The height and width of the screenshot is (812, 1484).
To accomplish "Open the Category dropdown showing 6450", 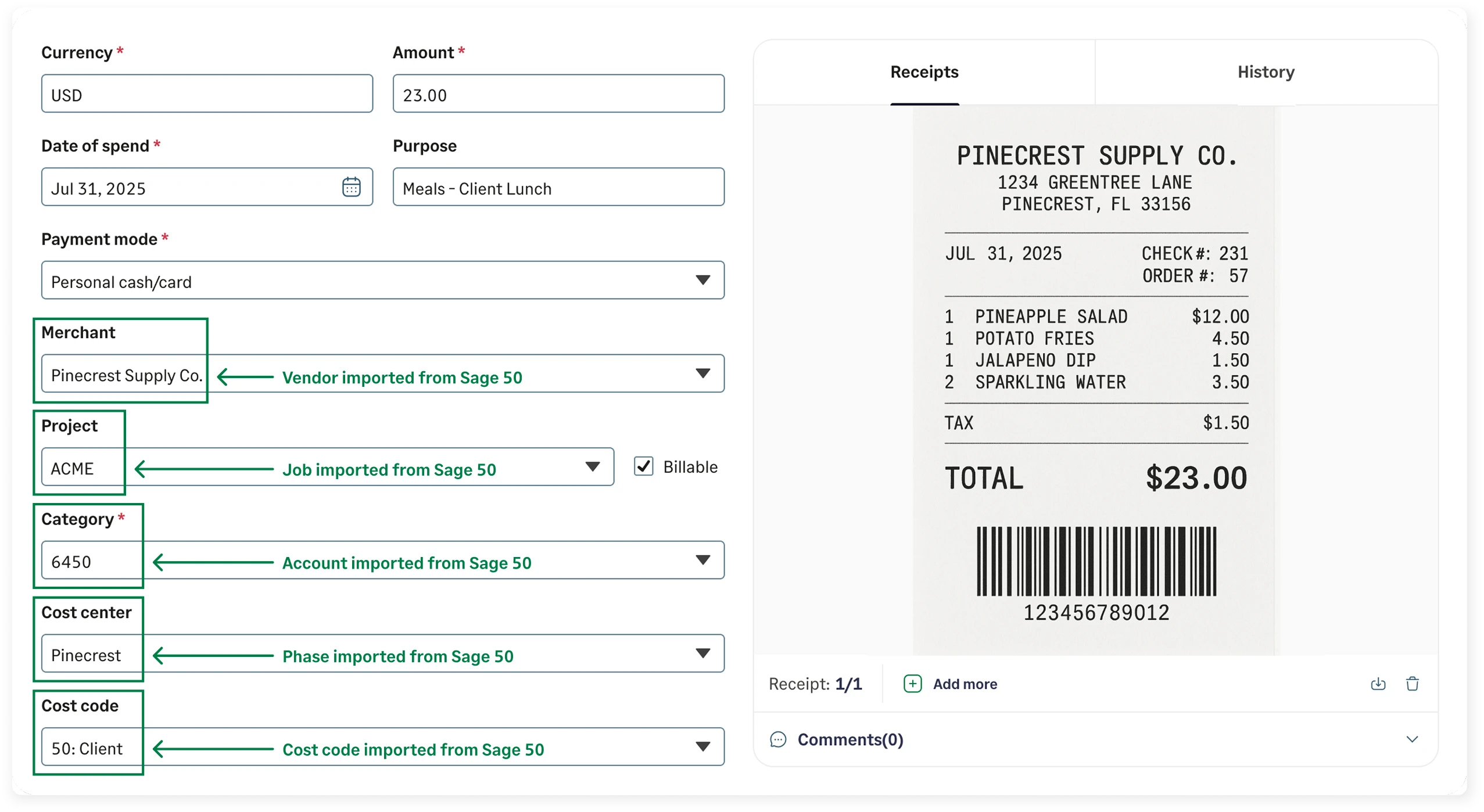I will click(x=702, y=561).
